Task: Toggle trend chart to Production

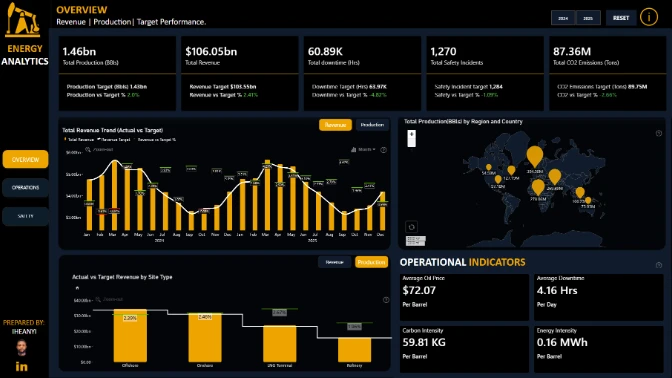Action: click(372, 125)
